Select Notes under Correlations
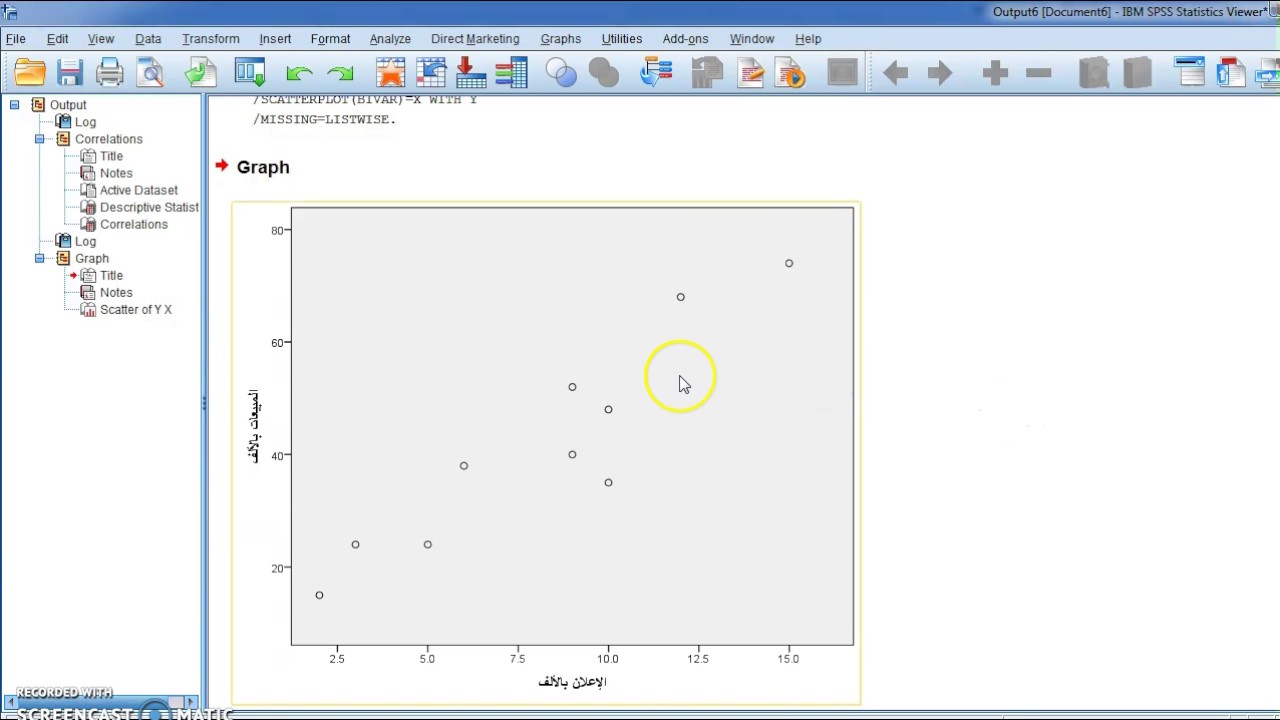Screen dimensions: 1280x720 [116, 173]
